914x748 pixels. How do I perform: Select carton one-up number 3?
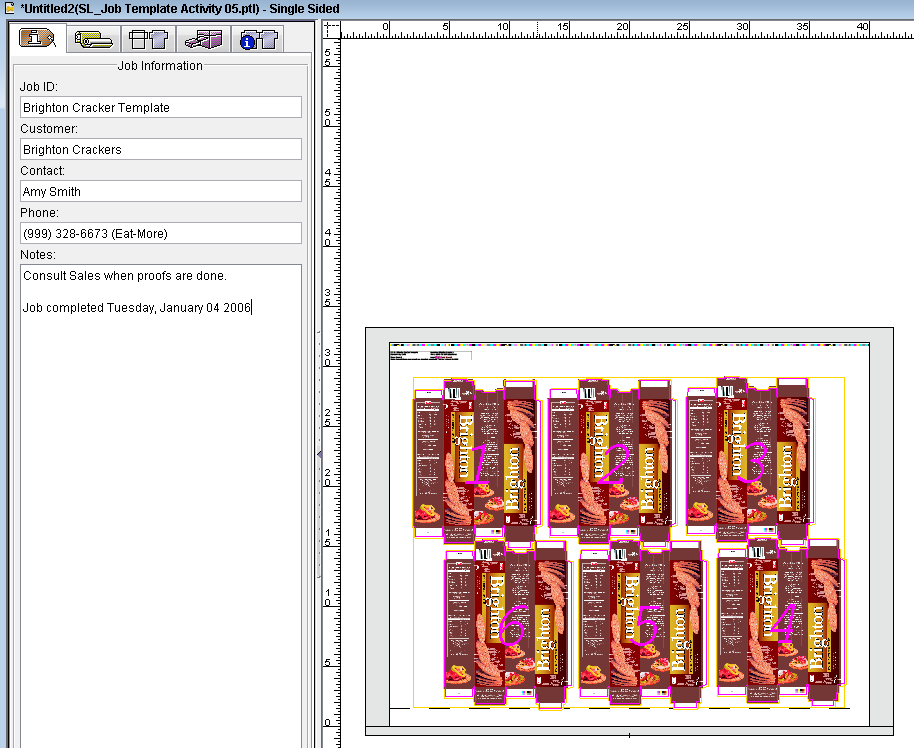751,458
